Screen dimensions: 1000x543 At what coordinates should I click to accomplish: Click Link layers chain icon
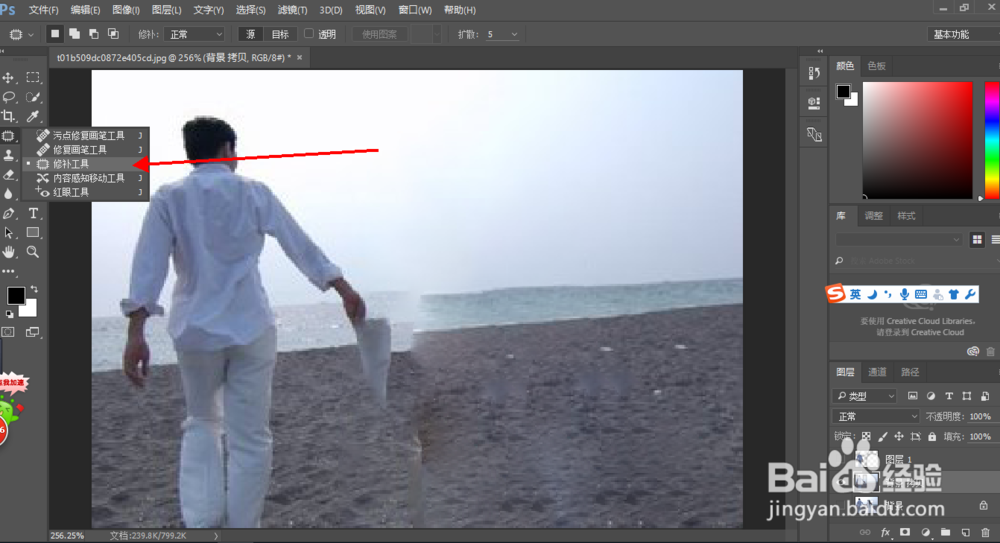[865, 532]
